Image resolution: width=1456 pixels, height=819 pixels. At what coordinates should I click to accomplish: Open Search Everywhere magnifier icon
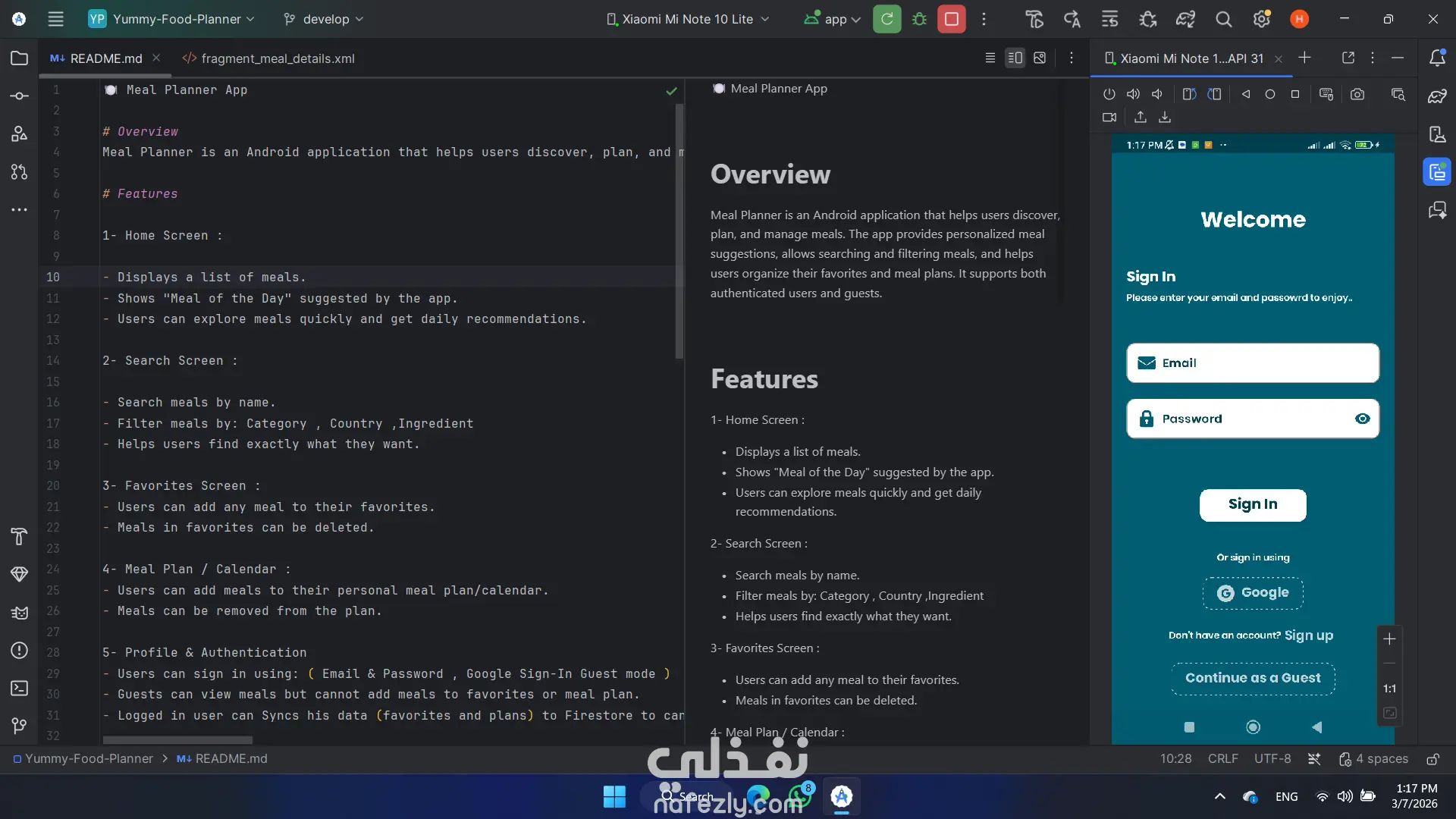[1223, 19]
